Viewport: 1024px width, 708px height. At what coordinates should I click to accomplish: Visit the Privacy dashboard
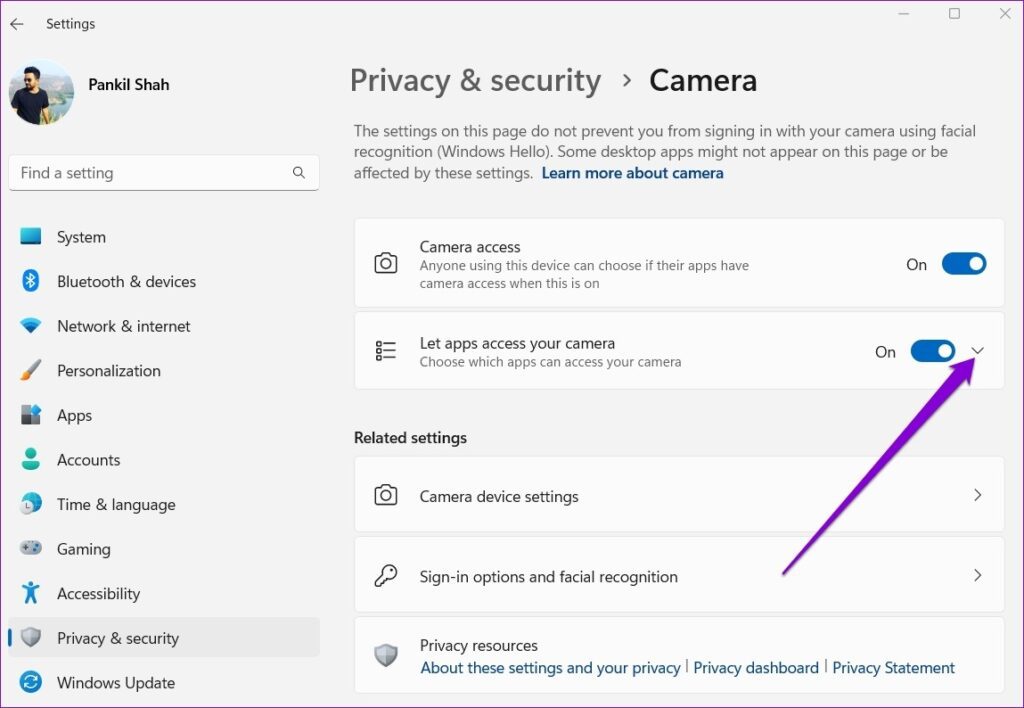coord(756,667)
